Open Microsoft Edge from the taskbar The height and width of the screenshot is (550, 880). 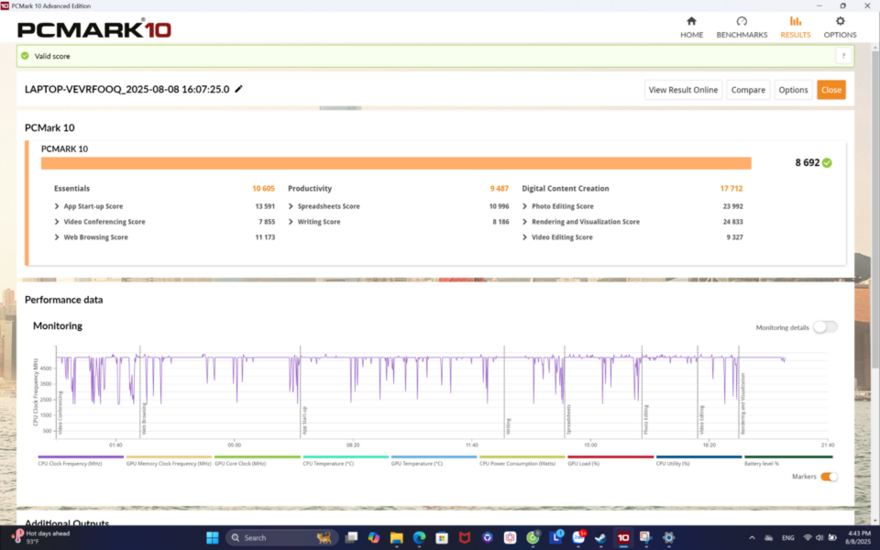click(x=420, y=537)
